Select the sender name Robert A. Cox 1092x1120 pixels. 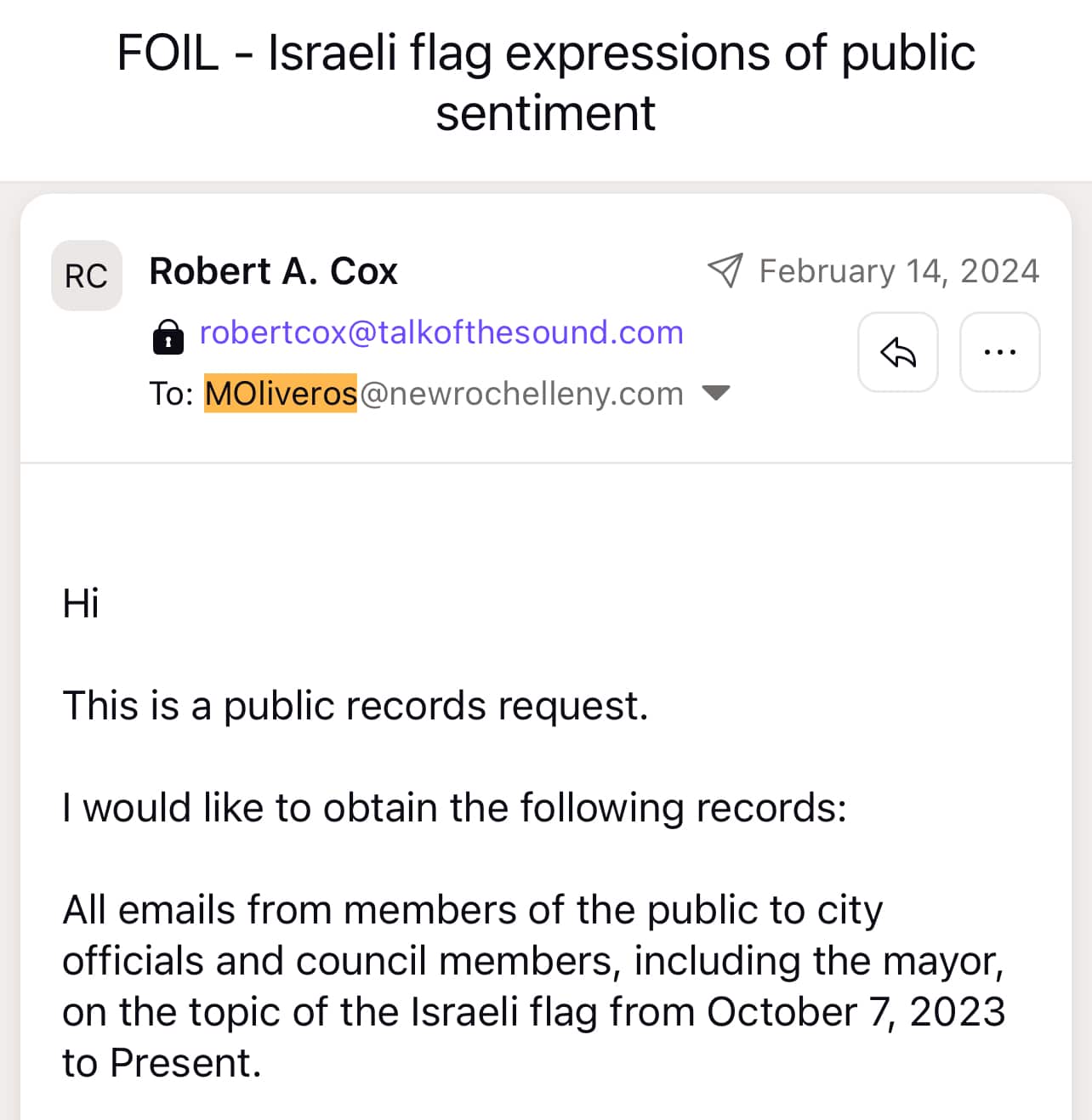[273, 271]
